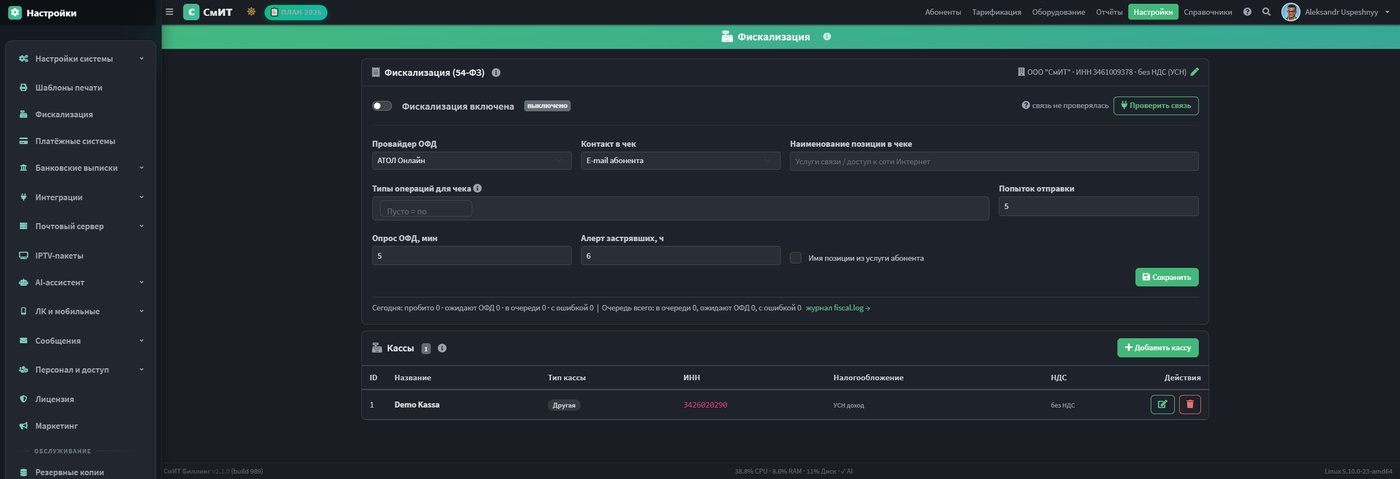Screen dimensions: 1400x479
Task: Click ИНН 3426020290 value
Action: point(705,405)
